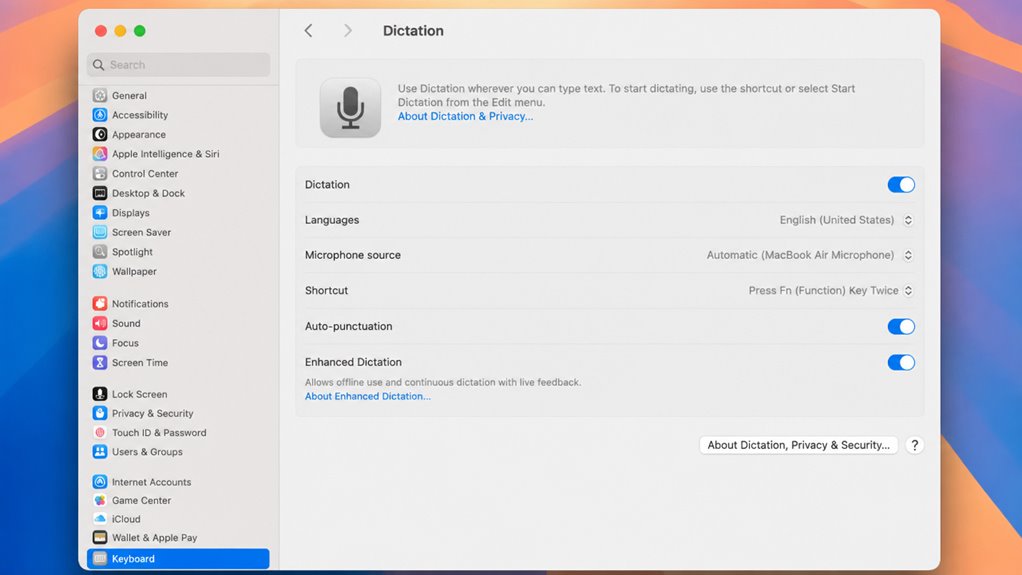Open About Enhanced Dictation link
The height and width of the screenshot is (575, 1022).
point(368,396)
